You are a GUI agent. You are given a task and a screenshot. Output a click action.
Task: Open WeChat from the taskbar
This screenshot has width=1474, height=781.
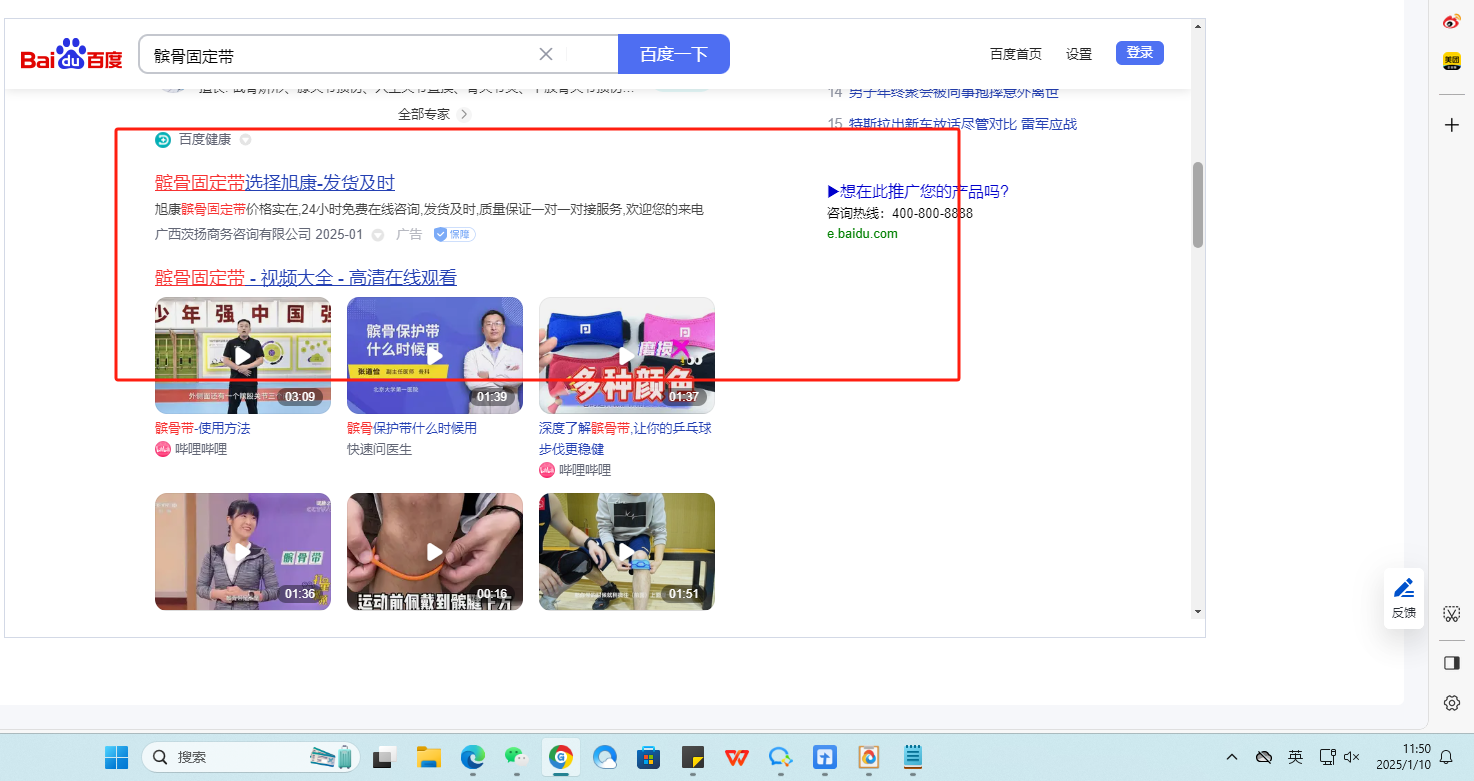[x=517, y=757]
